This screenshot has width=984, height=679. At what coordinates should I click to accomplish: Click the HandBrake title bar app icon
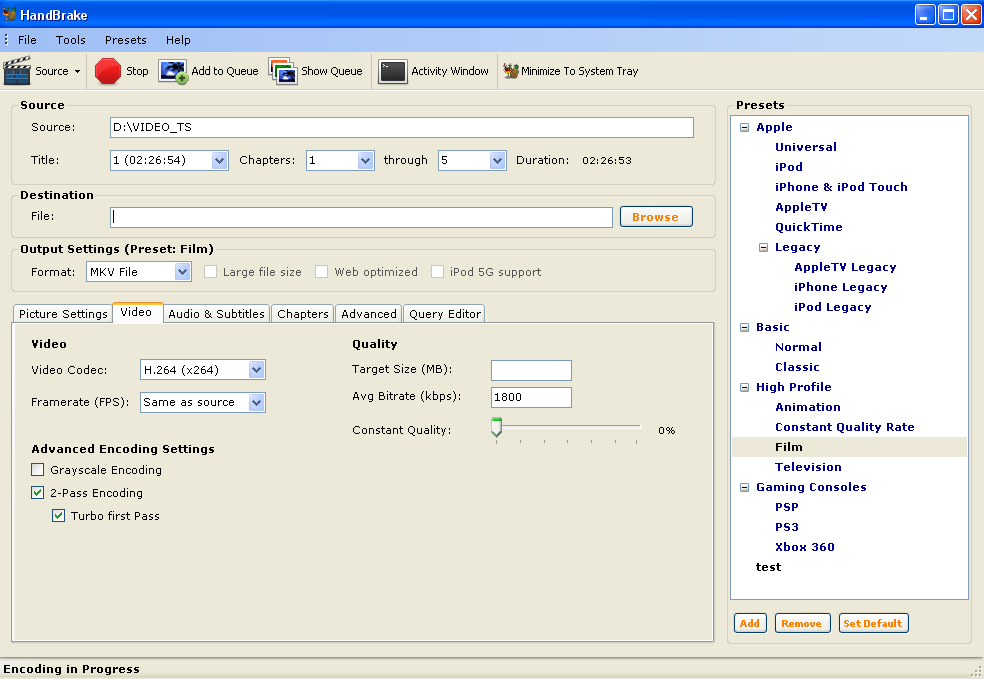pos(10,14)
